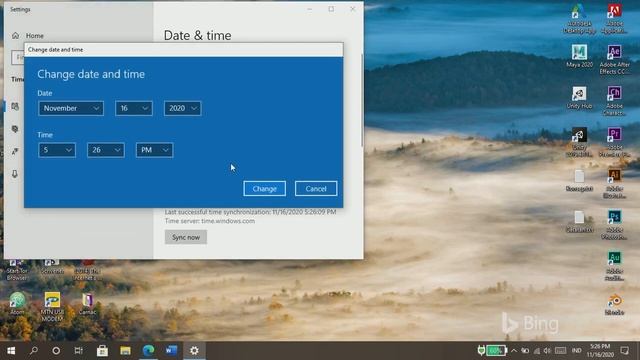The image size is (640, 360).
Task: Open Adobe Illustrator shortcut
Action: pos(614,184)
